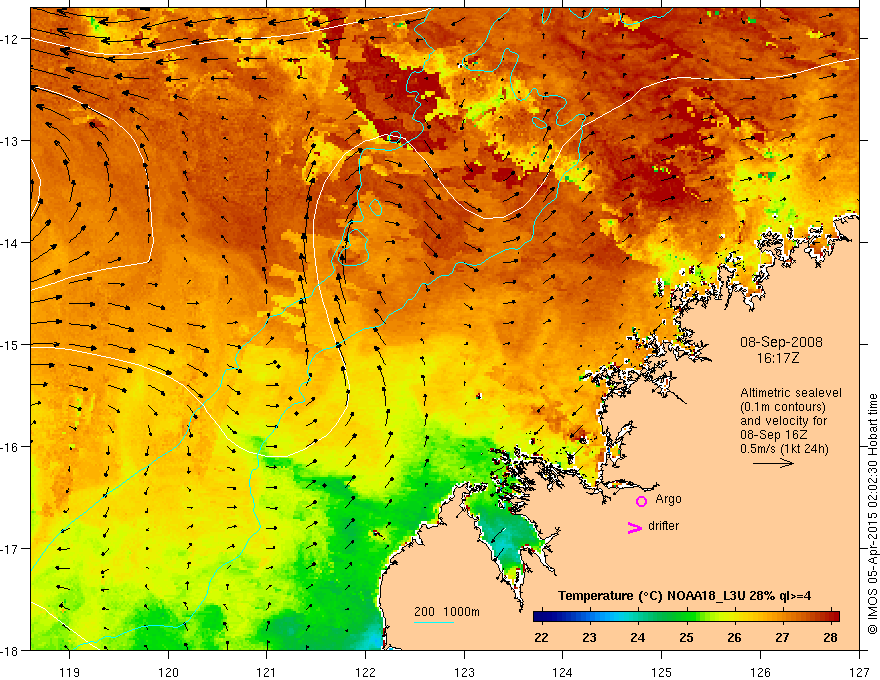Click longitude axis label '126'
Image resolution: width=880 pixels, height=680 pixels.
coord(760,672)
